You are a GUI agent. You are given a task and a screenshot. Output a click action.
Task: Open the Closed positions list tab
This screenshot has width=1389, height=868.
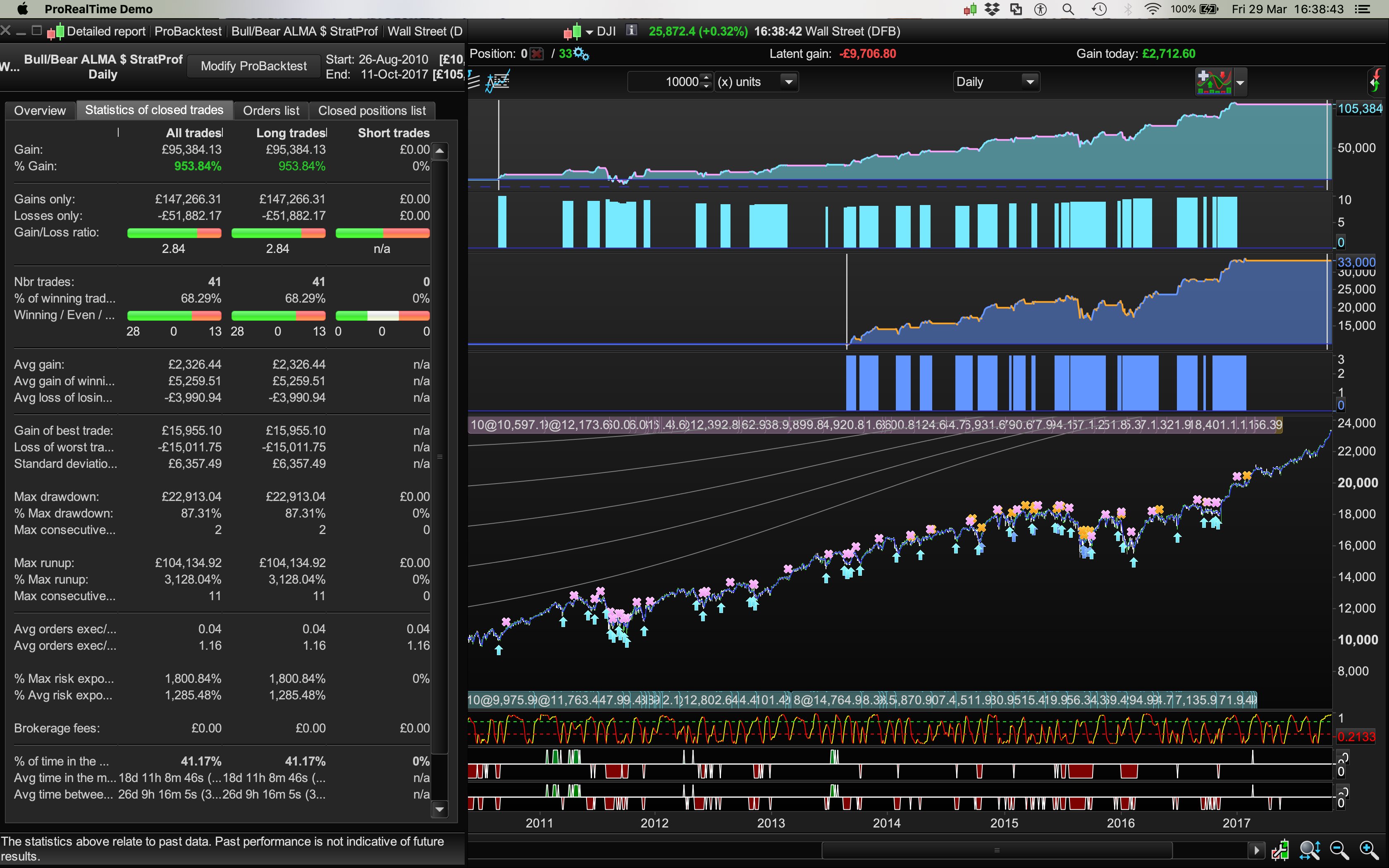pos(371,110)
